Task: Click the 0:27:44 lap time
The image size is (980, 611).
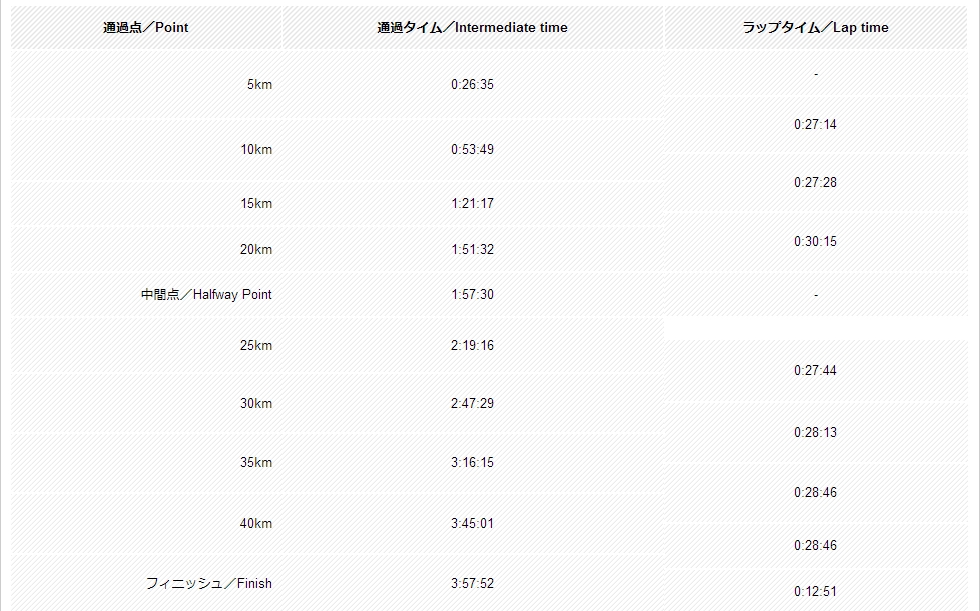Action: 815,371
